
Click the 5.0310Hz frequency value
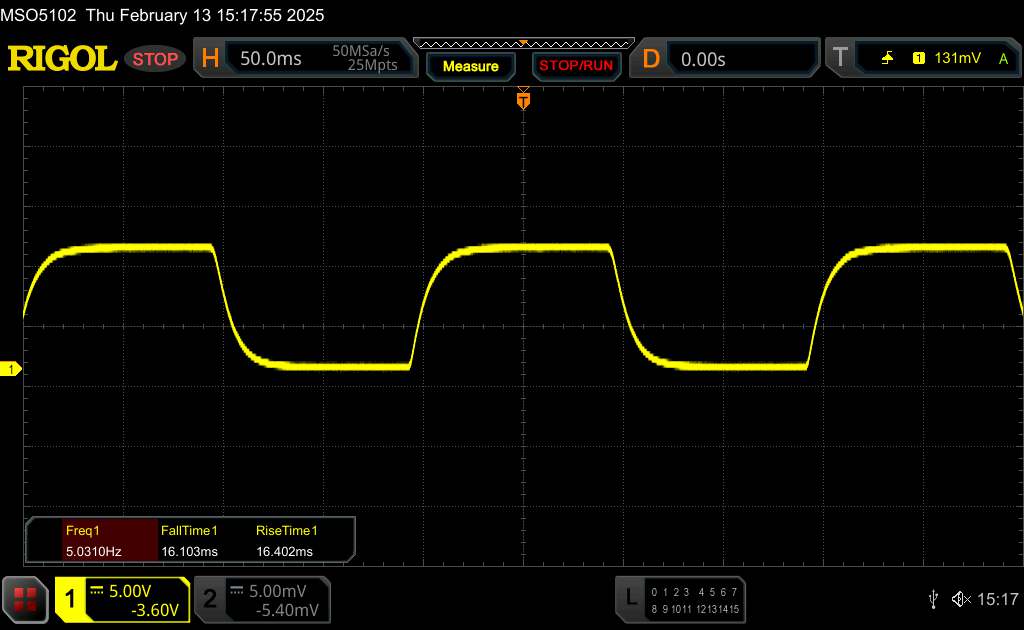coord(93,552)
